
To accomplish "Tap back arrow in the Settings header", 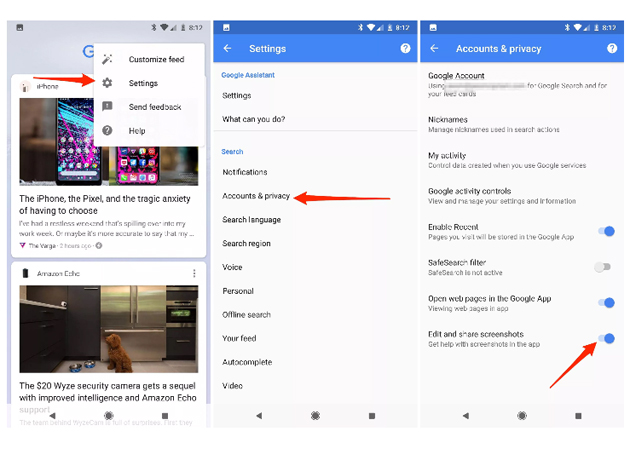I will (x=228, y=48).
